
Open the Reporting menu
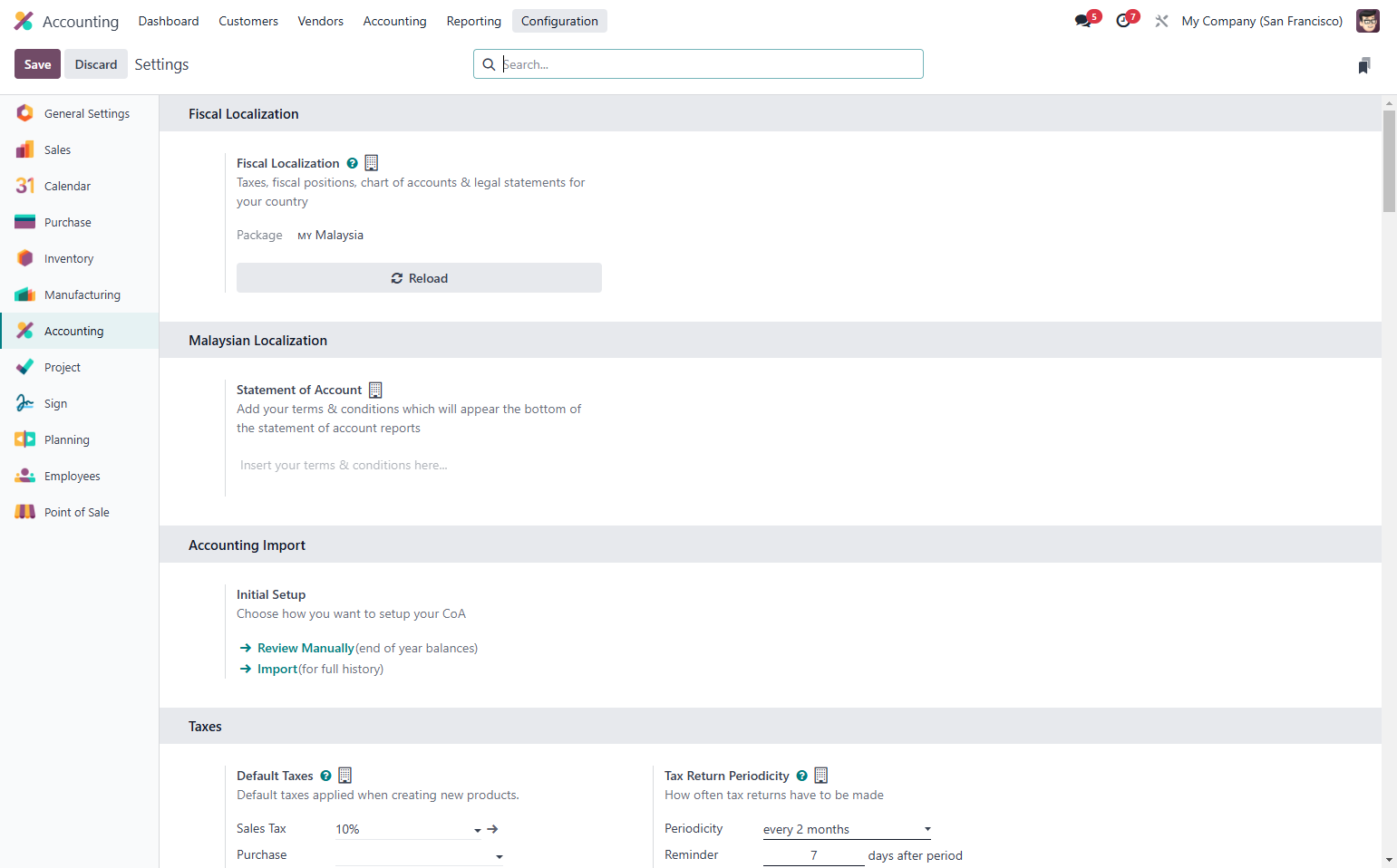(473, 21)
